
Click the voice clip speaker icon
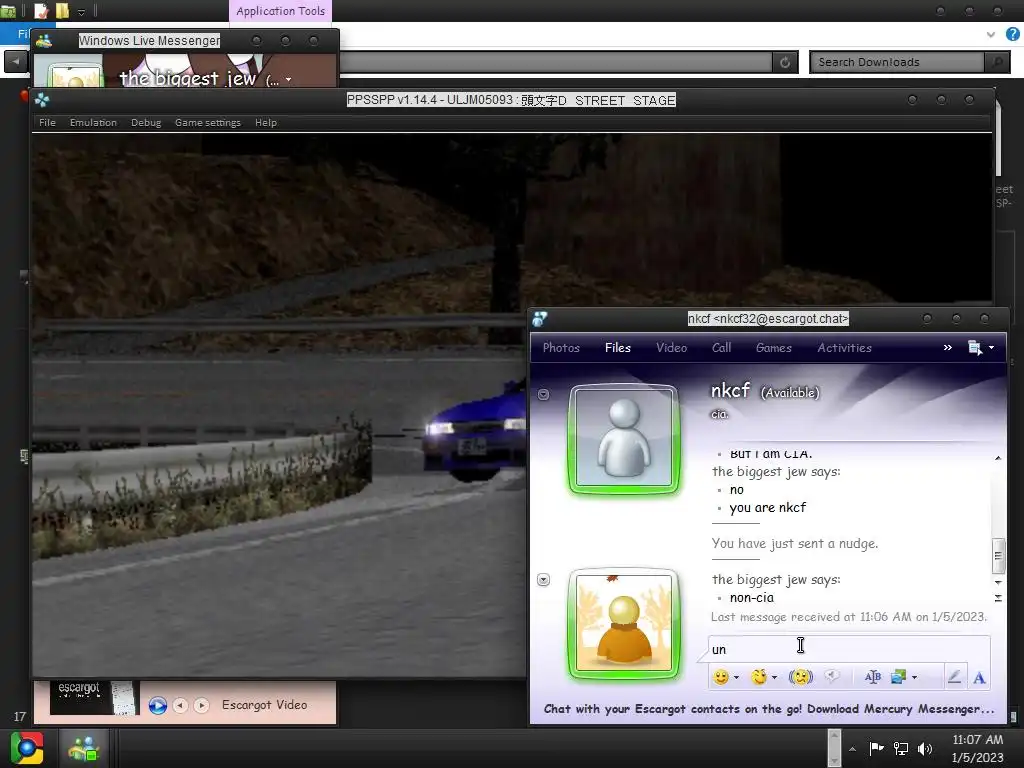pos(832,677)
